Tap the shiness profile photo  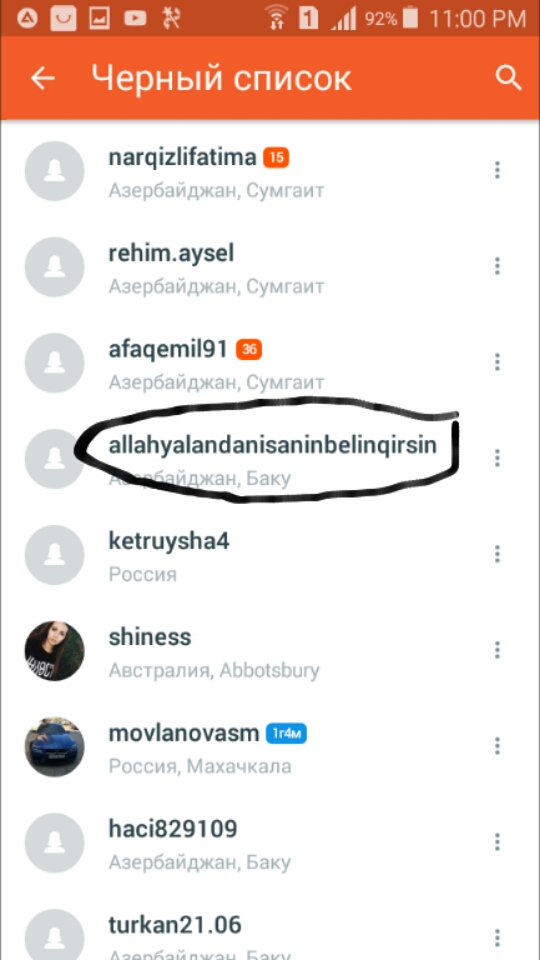tap(54, 651)
